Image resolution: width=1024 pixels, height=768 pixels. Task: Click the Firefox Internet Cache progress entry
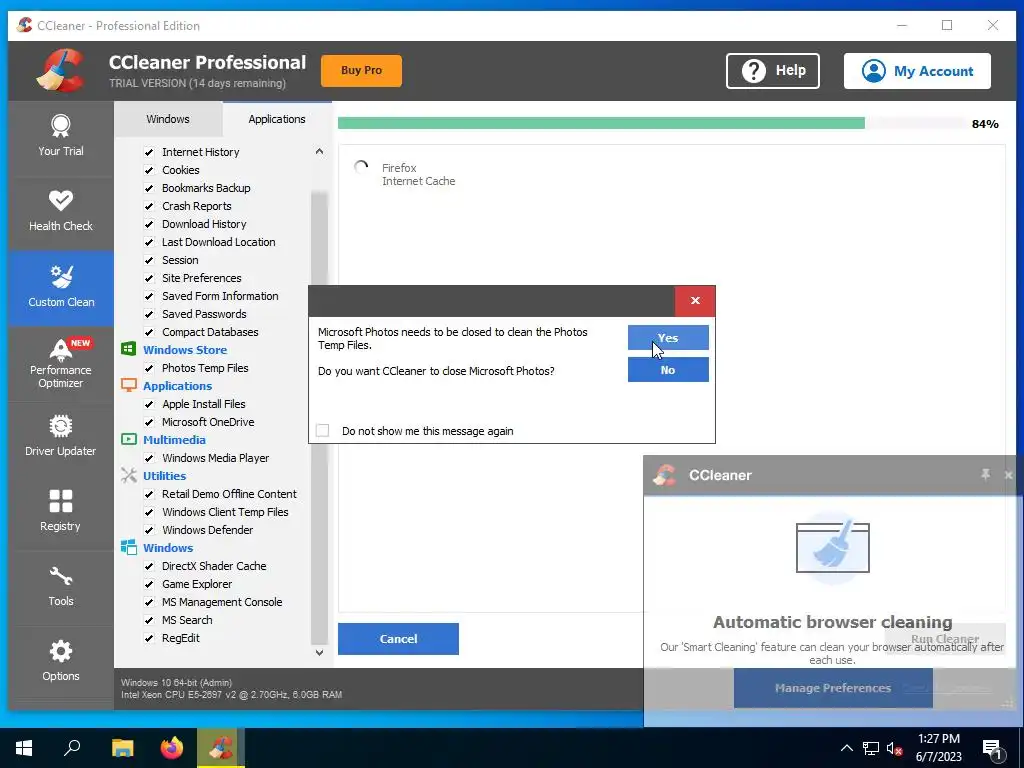click(x=418, y=174)
